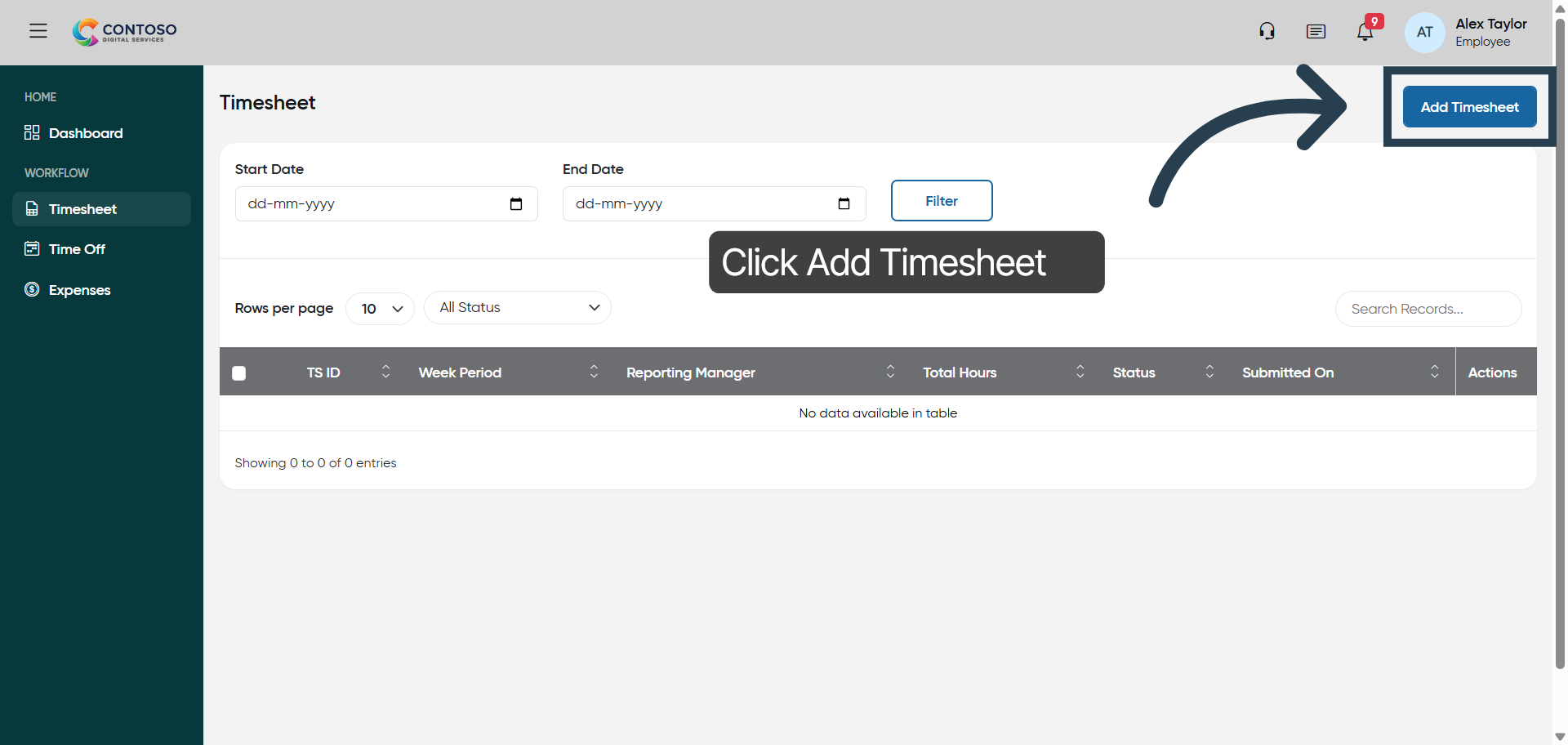
Task: Switch to the Time Off section
Action: [76, 248]
